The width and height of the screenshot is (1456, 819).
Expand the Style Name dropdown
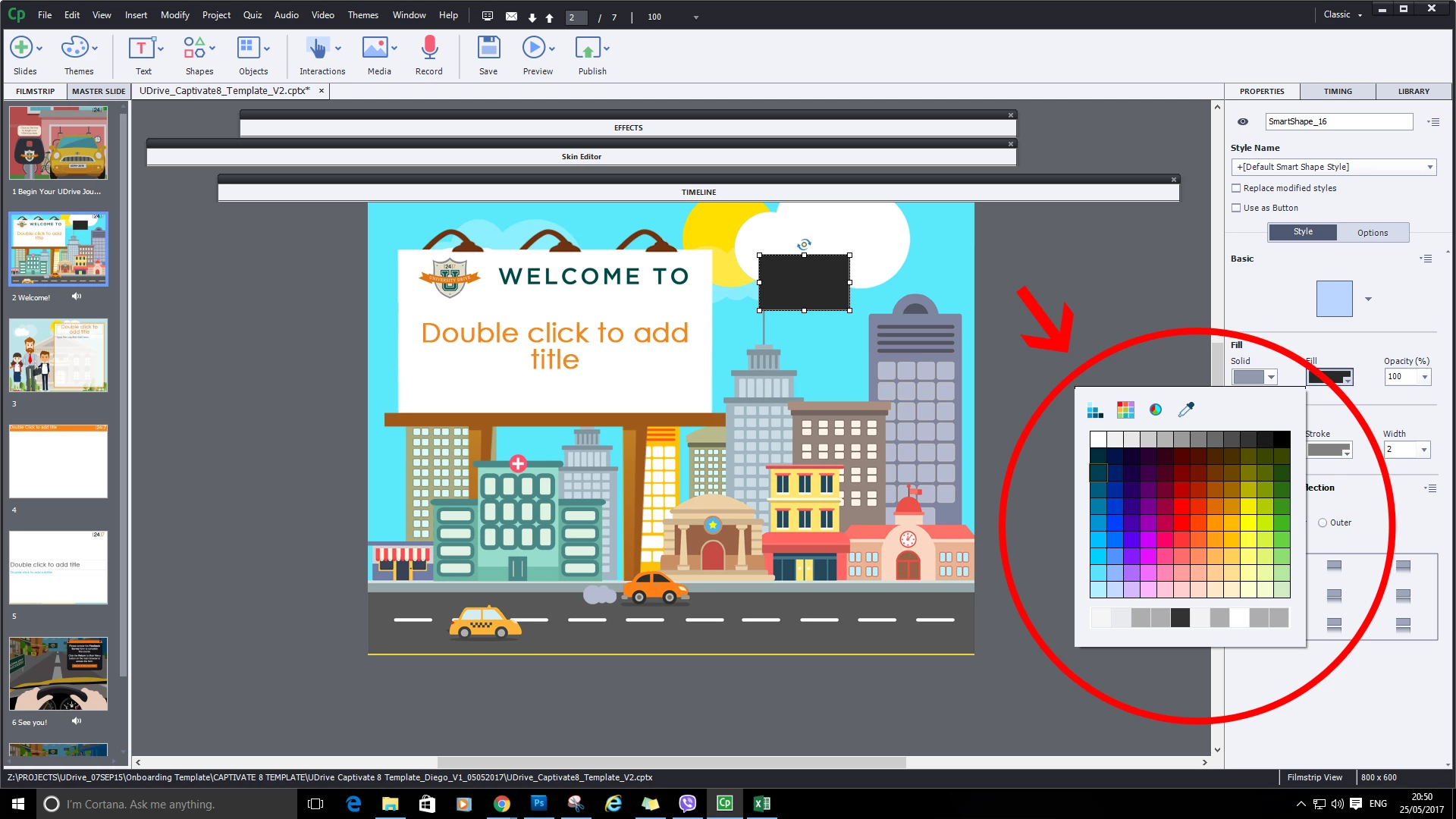[x=1429, y=167]
